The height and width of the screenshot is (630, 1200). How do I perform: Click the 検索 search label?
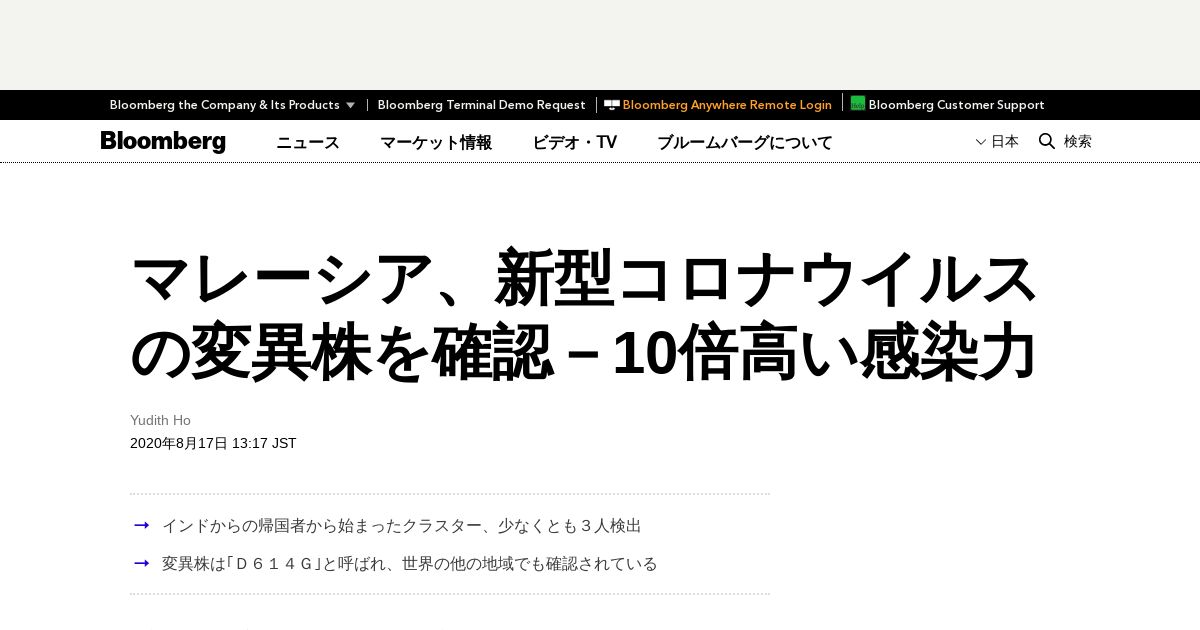click(x=1078, y=141)
